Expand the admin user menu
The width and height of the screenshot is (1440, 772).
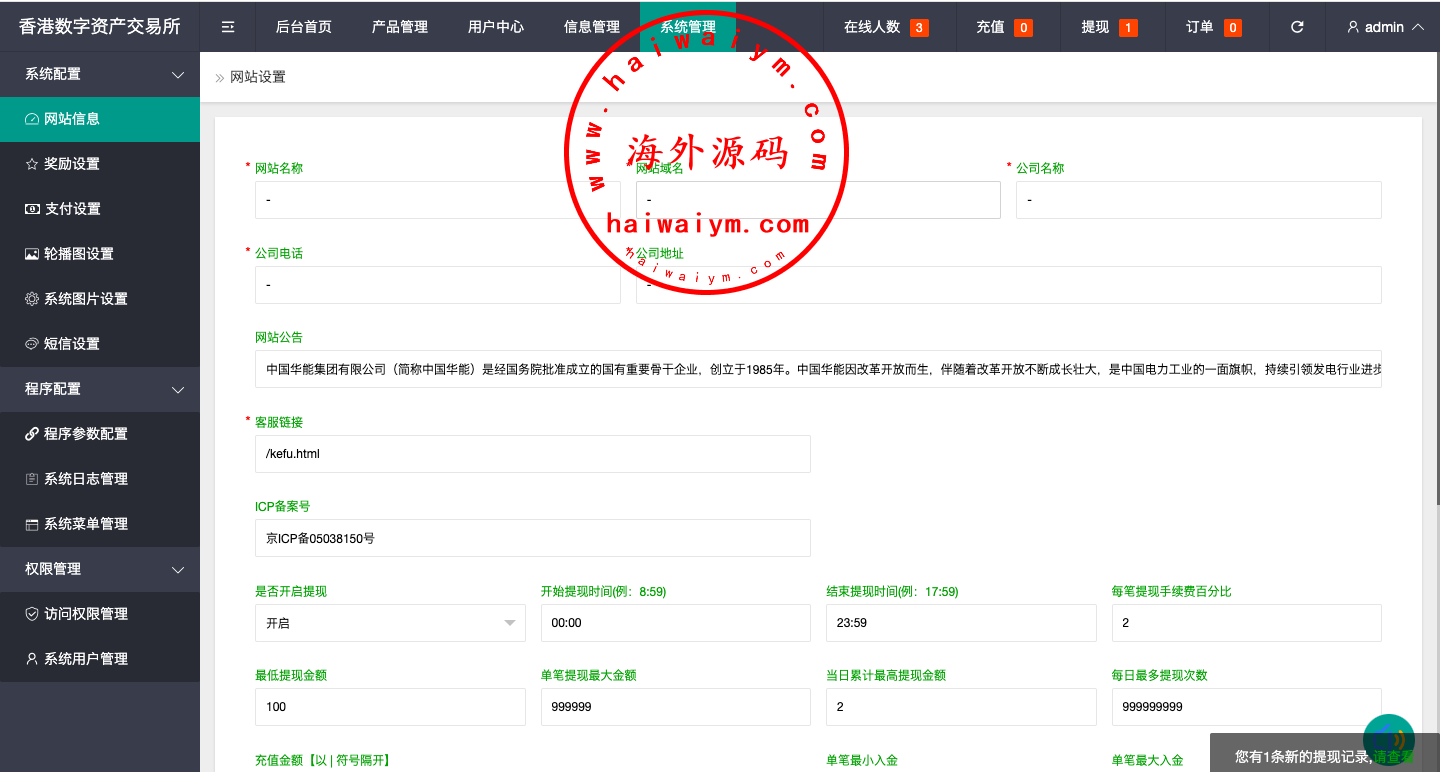(1385, 27)
